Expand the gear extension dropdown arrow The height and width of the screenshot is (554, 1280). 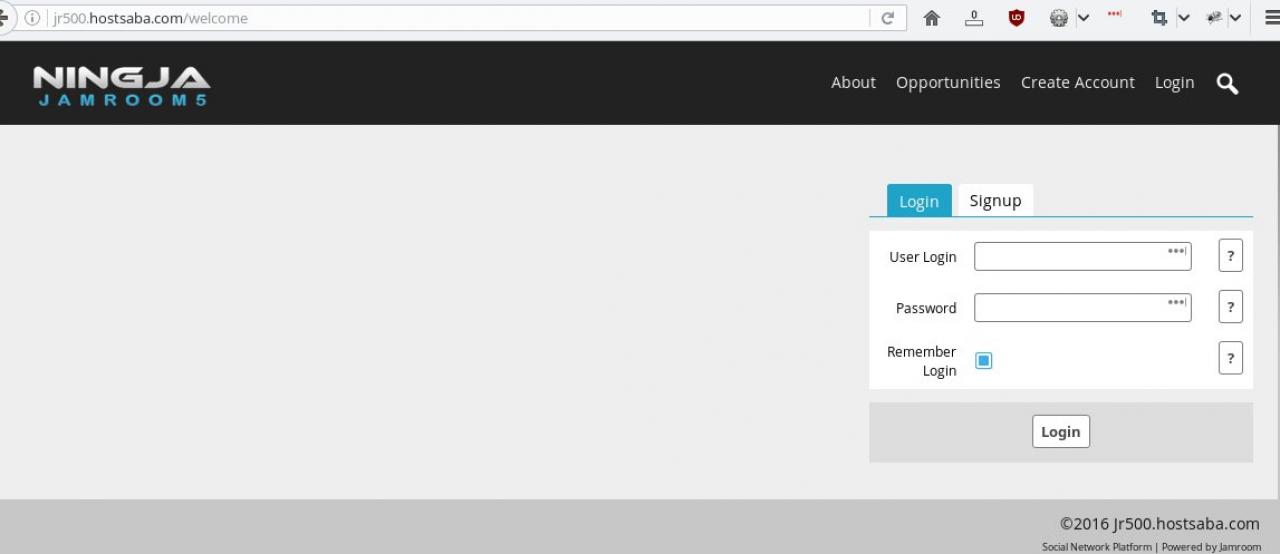(1082, 18)
